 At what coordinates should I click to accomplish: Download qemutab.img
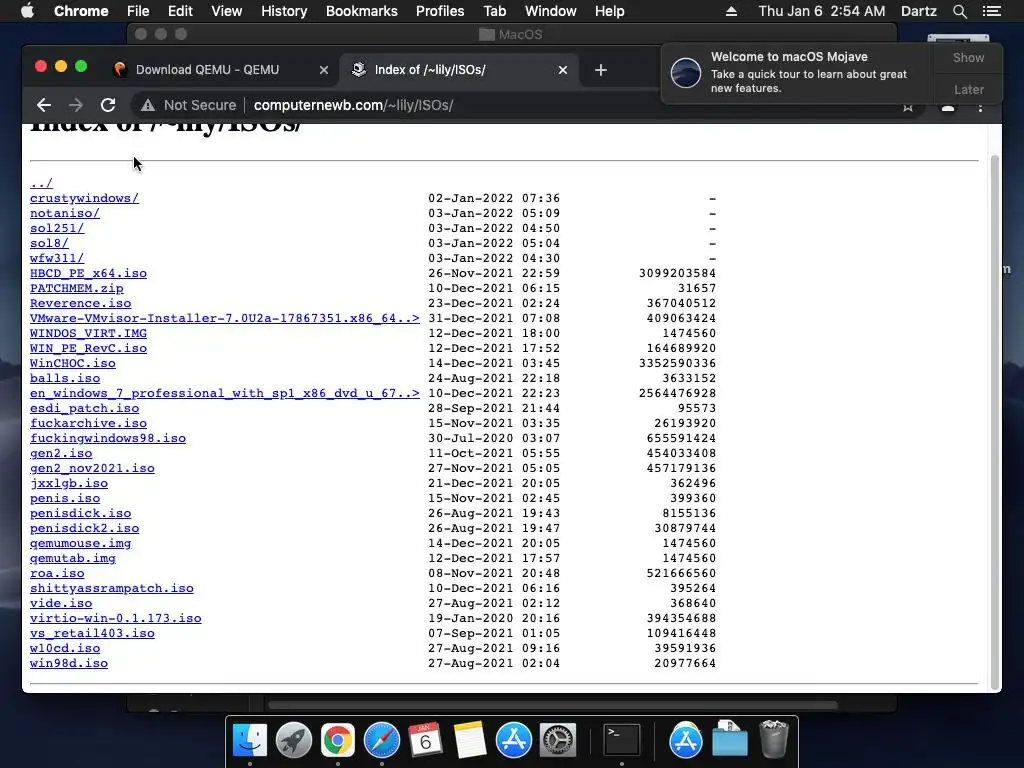coord(72,558)
